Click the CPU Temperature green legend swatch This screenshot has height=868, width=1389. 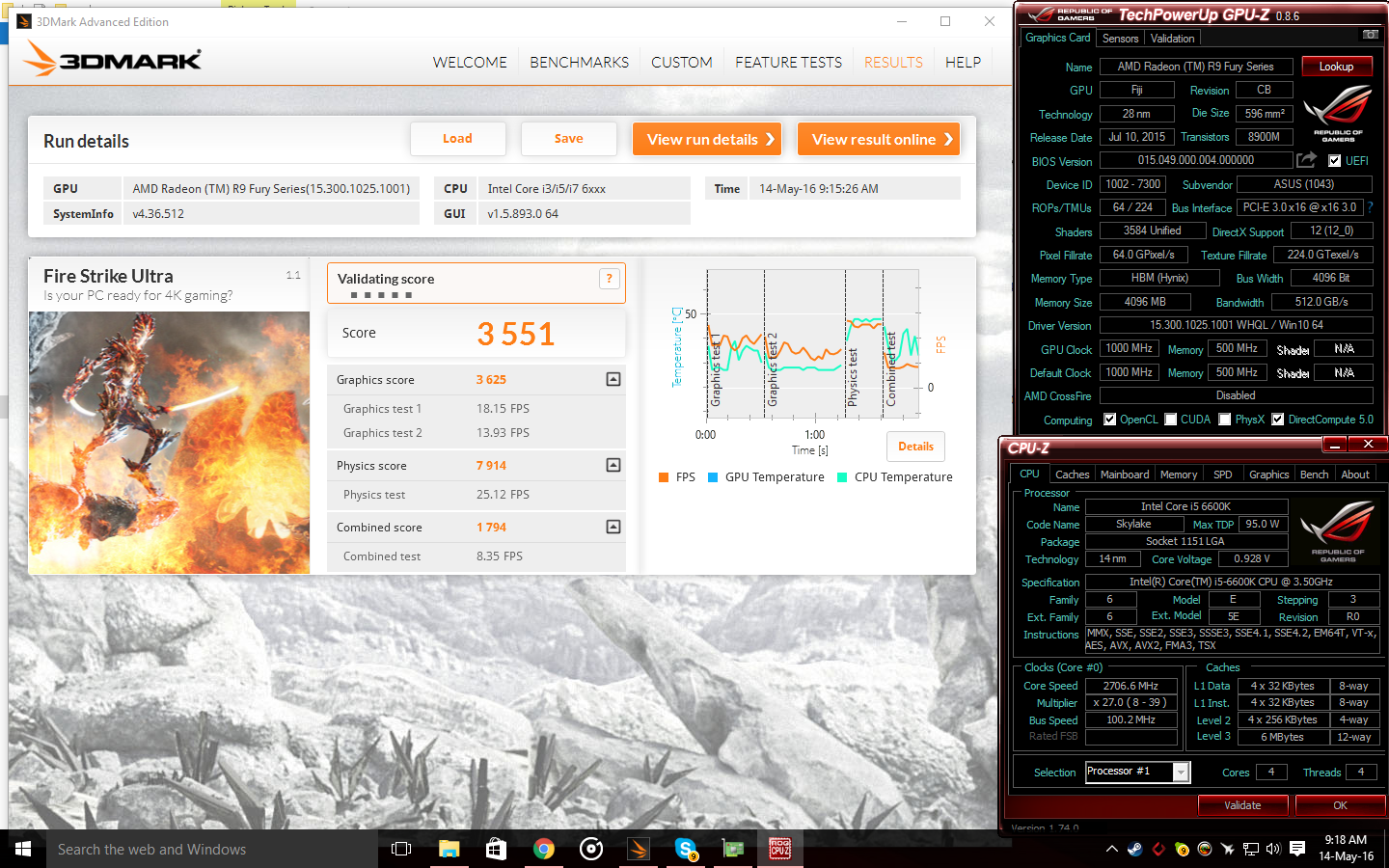point(842,477)
